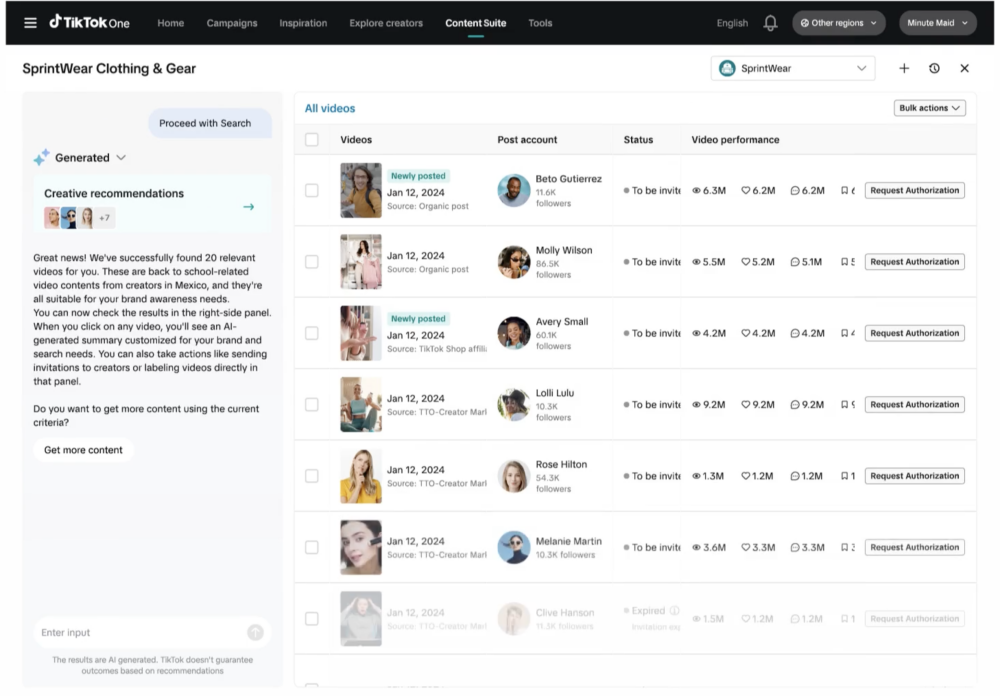This screenshot has width=1000, height=696.
Task: Click the +7 recommendations avatar badge
Action: click(x=105, y=218)
